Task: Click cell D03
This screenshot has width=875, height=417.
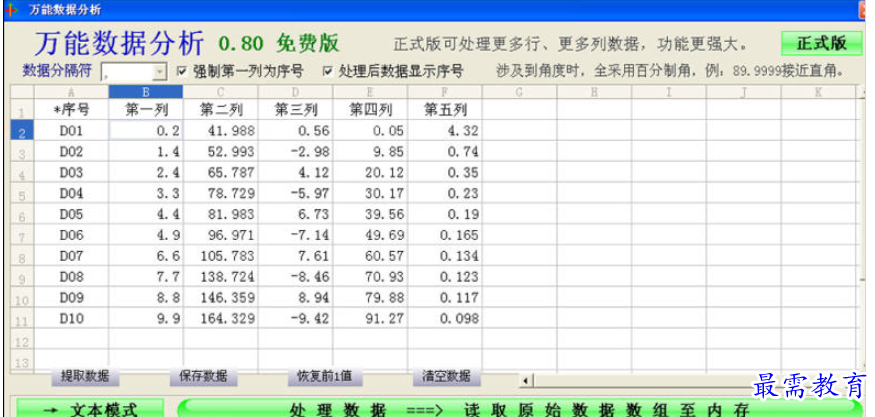Action: click(71, 172)
